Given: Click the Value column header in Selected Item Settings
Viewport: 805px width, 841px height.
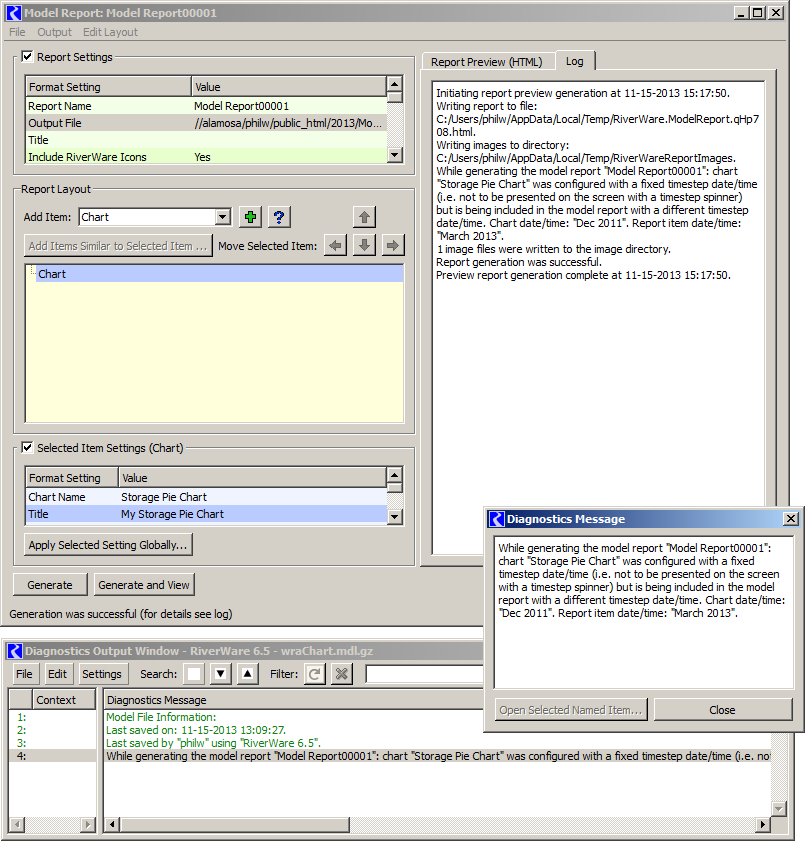Looking at the screenshot, I should 252,477.
